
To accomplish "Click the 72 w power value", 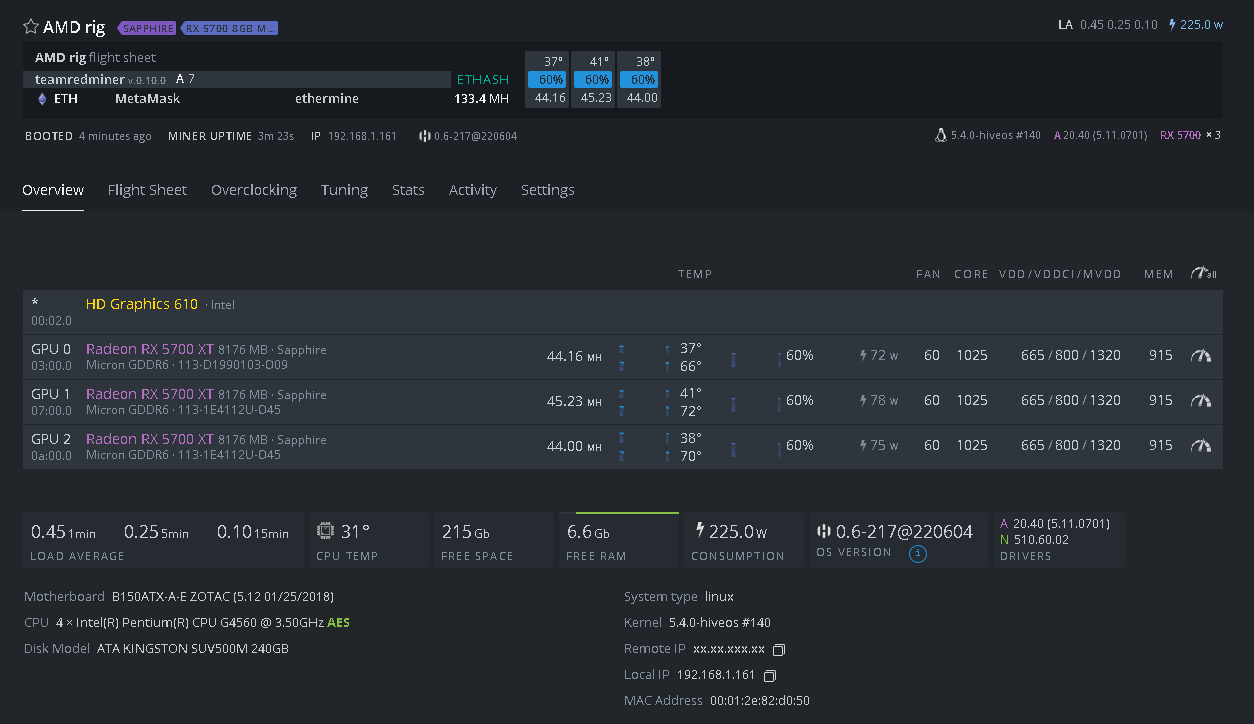I will pyautogui.click(x=884, y=356).
